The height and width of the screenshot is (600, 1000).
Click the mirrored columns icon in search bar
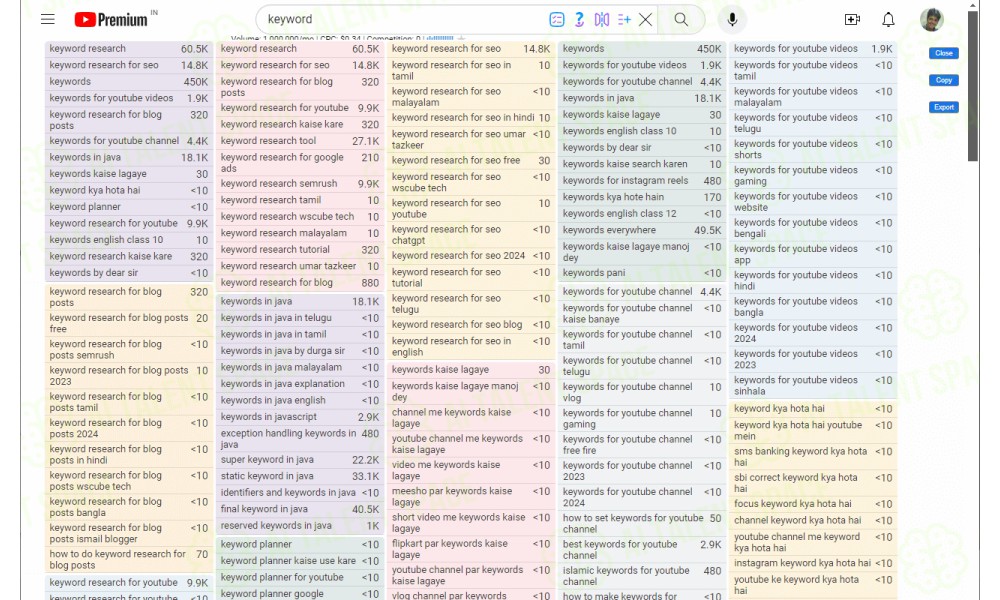[x=601, y=20]
